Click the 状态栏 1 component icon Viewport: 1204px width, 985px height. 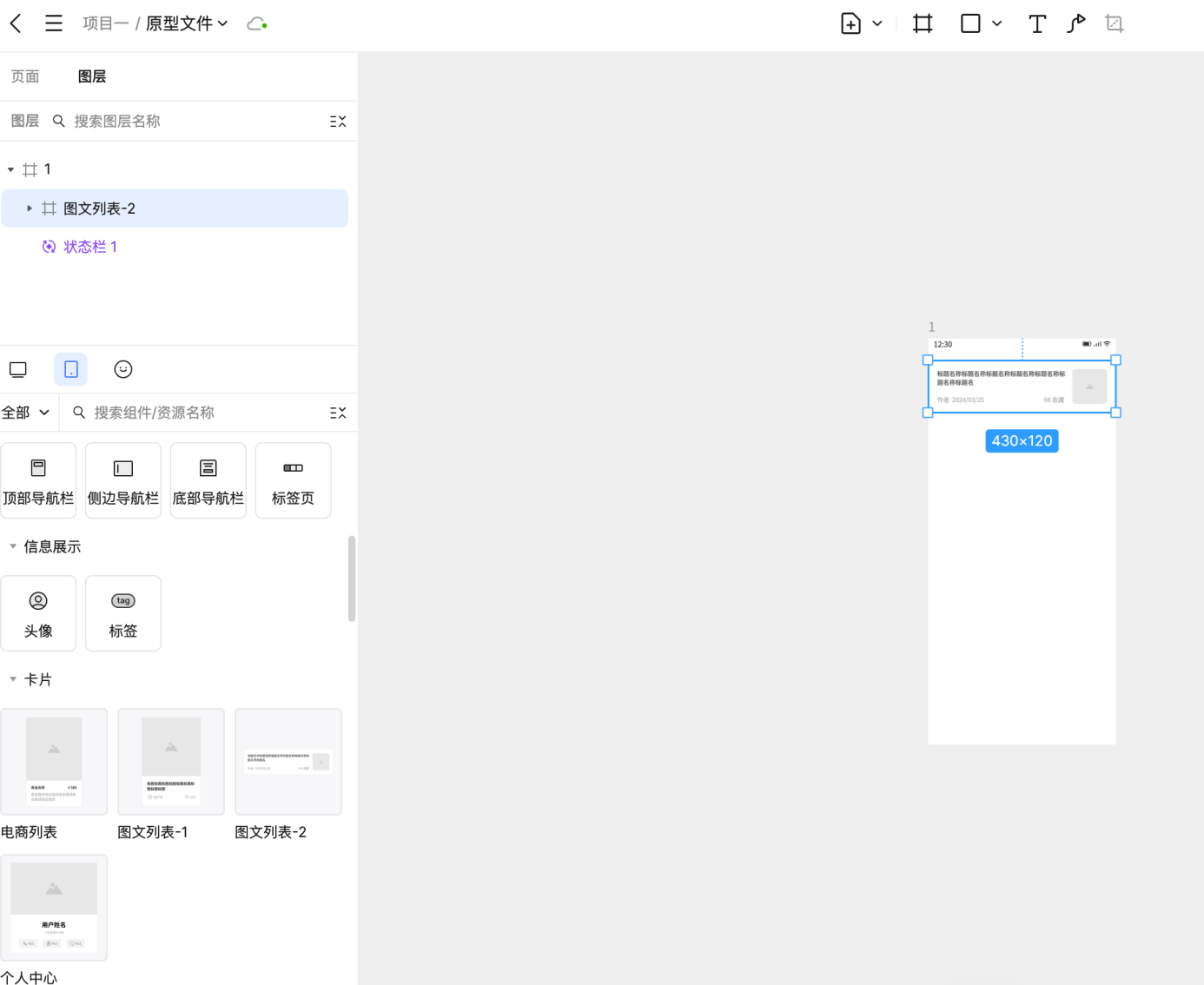50,247
